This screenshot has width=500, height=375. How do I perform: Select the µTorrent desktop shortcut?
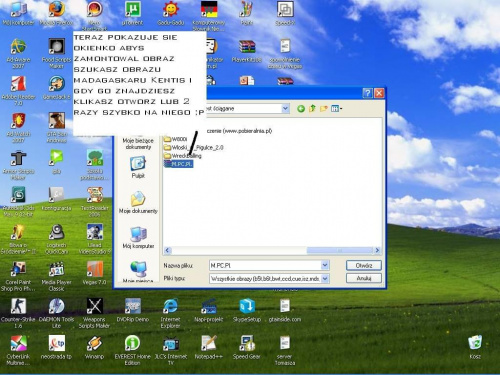(133, 13)
